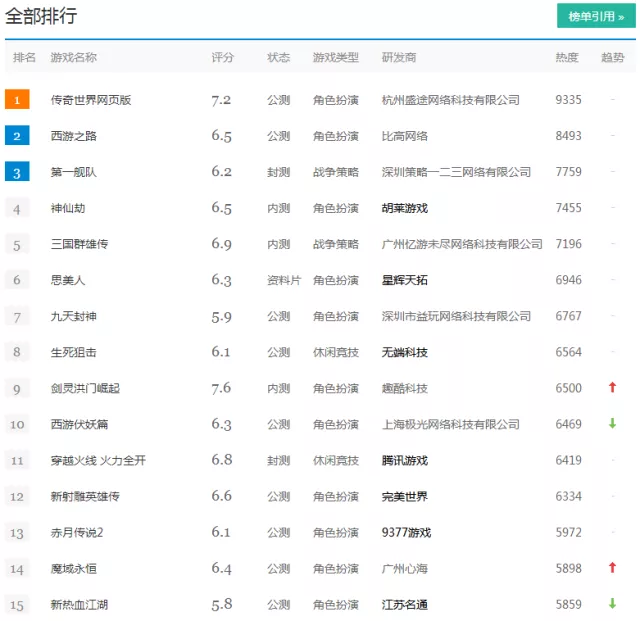Click the 趋势 column header
This screenshot has width=640, height=621.
(x=613, y=58)
